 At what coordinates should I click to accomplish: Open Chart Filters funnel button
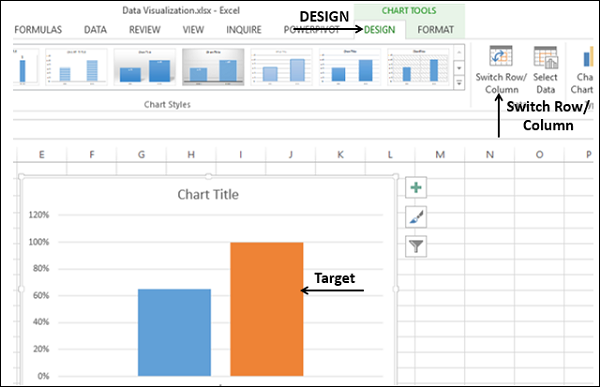[x=416, y=246]
